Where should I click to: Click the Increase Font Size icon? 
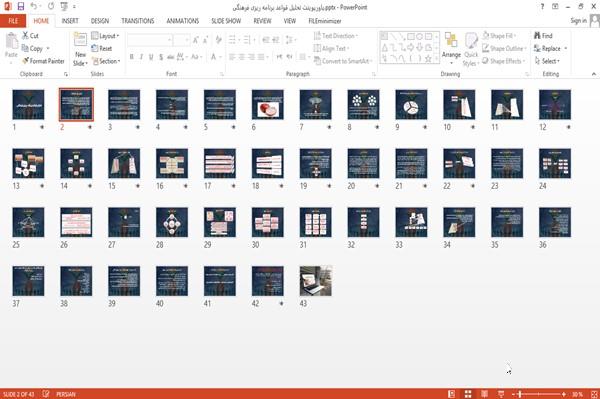[196, 40]
